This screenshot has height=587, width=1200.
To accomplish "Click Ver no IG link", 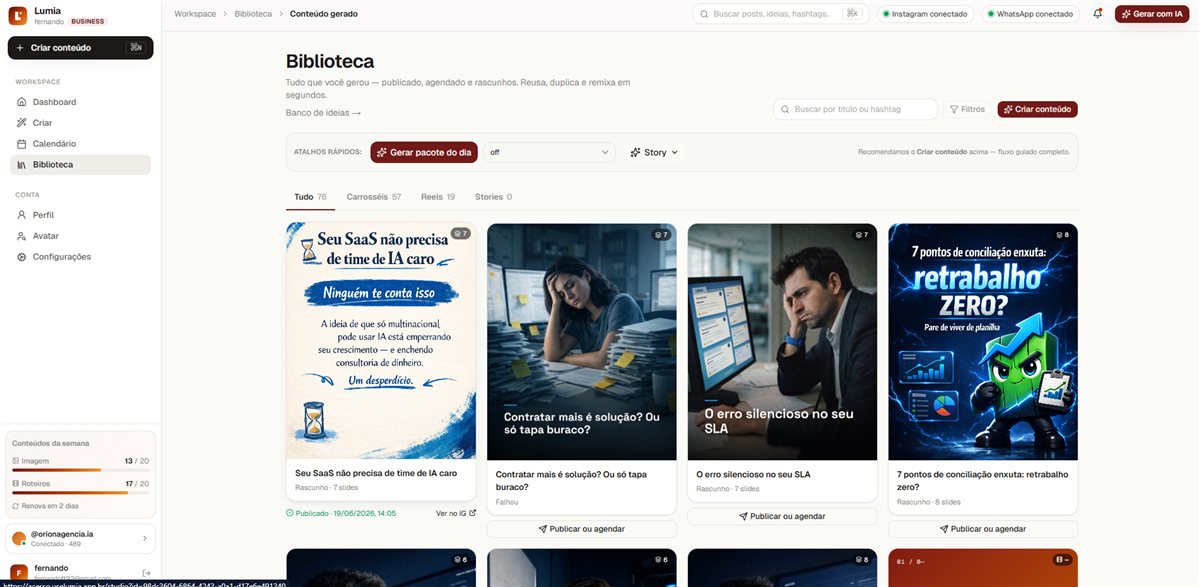I will 456,513.
